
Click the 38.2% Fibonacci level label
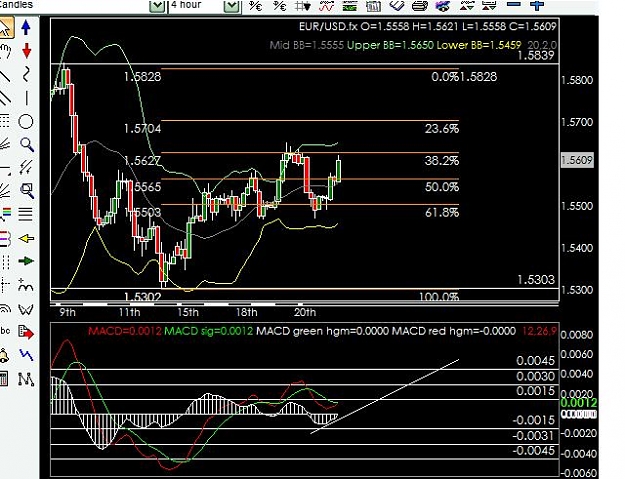tap(442, 161)
